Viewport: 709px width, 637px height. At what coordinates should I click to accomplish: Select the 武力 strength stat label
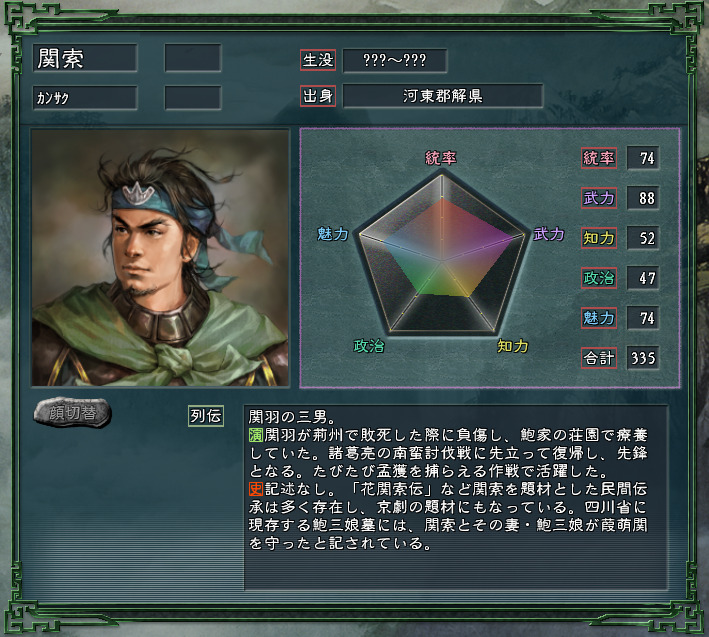click(599, 198)
